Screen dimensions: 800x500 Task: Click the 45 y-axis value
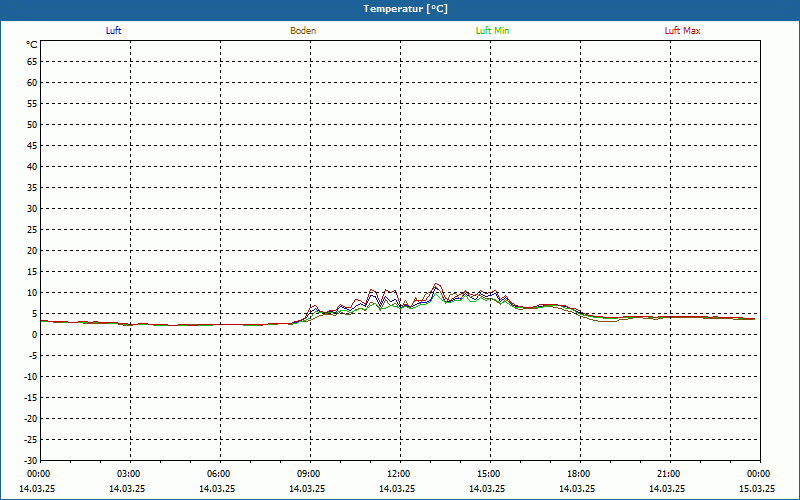[32, 146]
